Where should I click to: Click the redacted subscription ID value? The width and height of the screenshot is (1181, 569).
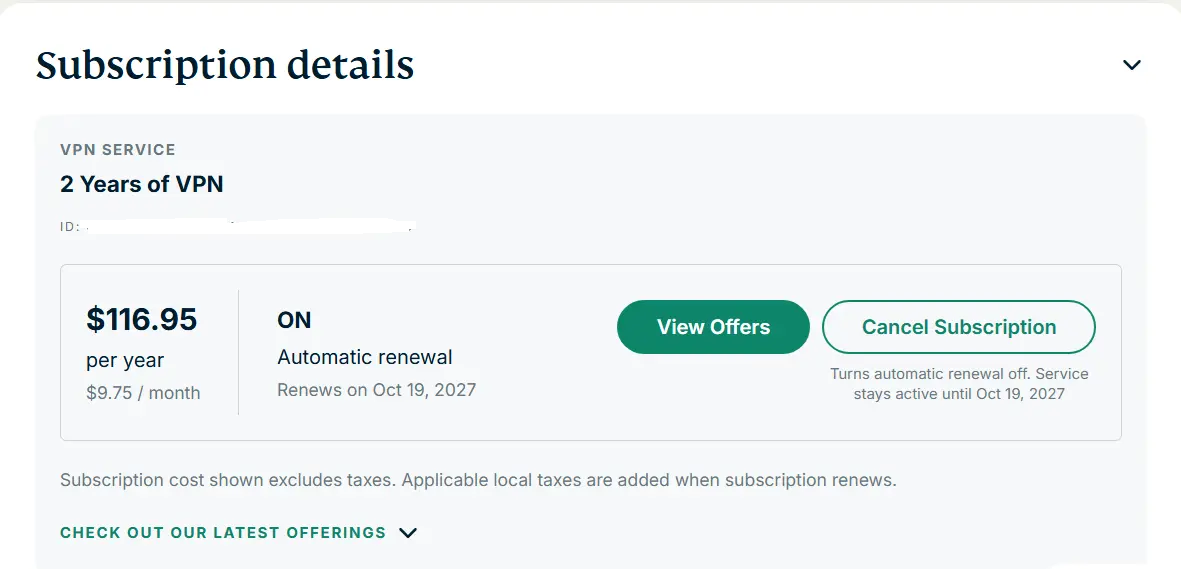[249, 226]
